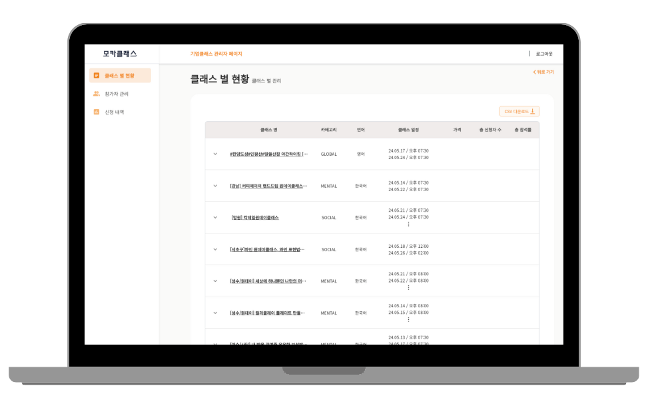Image resolution: width=652 pixels, height=396 pixels.
Task: Click the MENTAL cell in the 24.05.21 오후 08:00 row
Action: coord(328,281)
